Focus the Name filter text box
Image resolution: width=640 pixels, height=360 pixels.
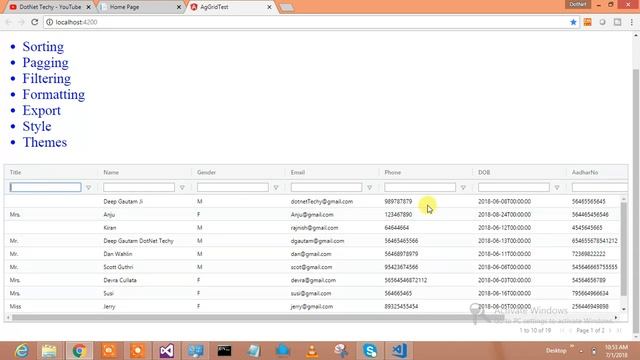(139, 187)
